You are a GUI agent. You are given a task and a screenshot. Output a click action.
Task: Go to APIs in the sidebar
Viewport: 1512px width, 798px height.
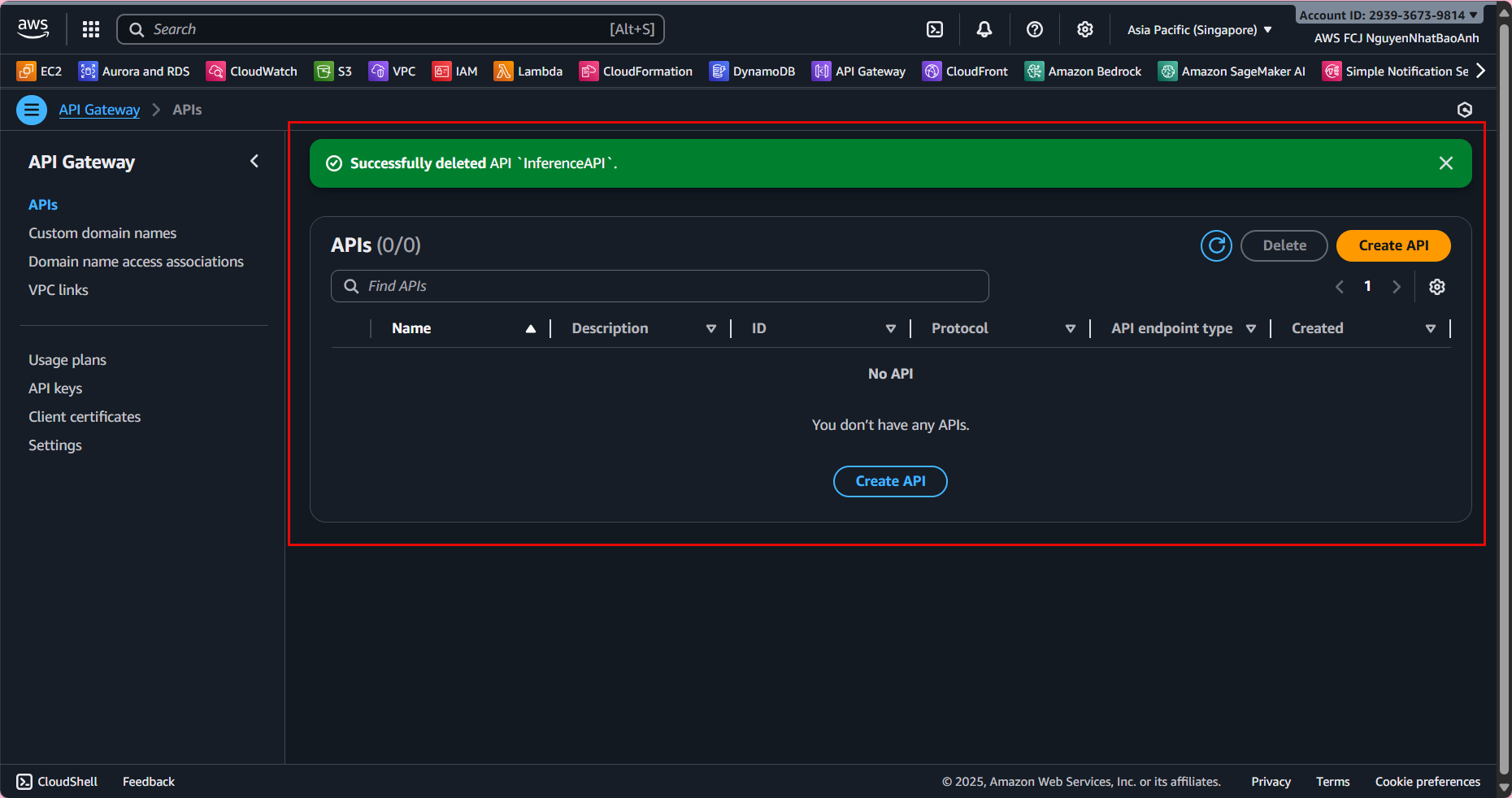[x=43, y=205]
